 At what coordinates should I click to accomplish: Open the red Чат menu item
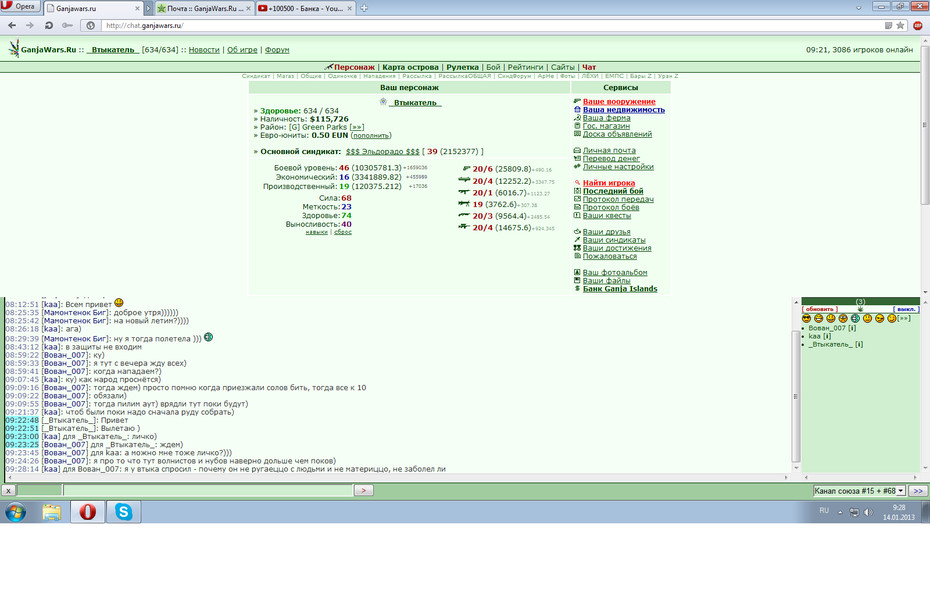(588, 67)
